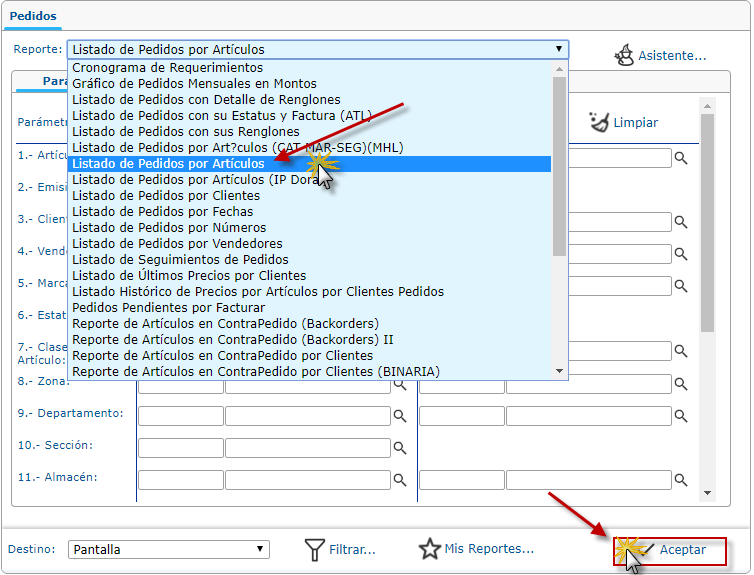Screen dimensions: 754x575
Task: Click left search magnifier in row 11 Almacén
Action: point(400,480)
